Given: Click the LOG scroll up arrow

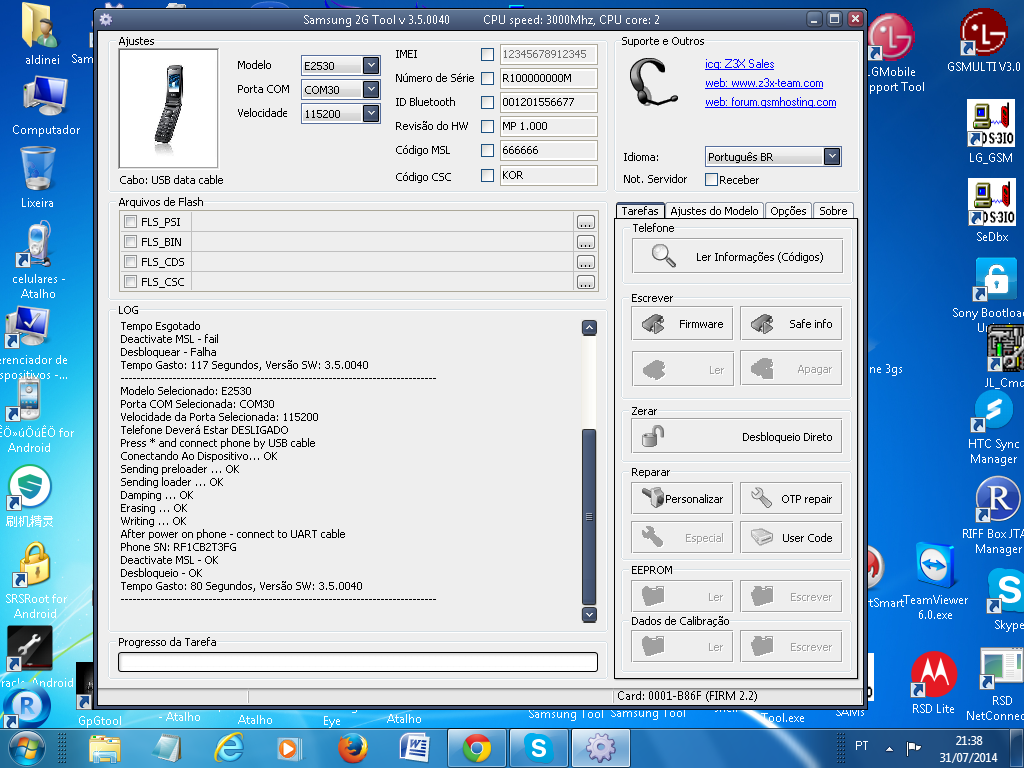Looking at the screenshot, I should (589, 328).
